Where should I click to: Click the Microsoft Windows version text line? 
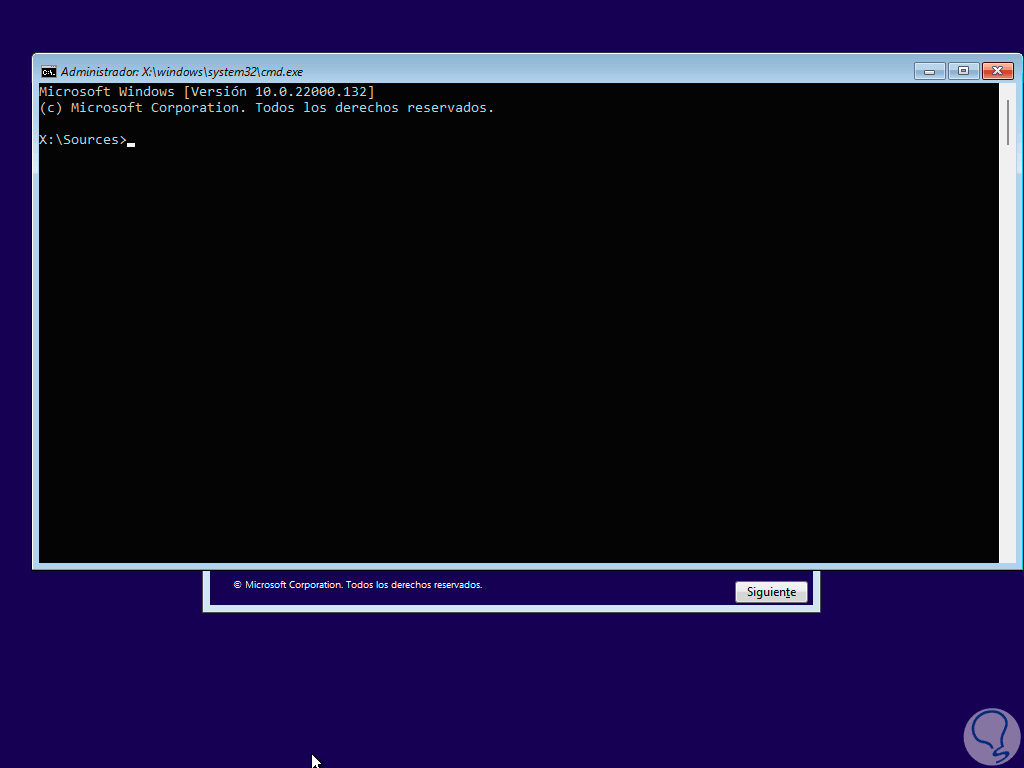click(x=207, y=91)
